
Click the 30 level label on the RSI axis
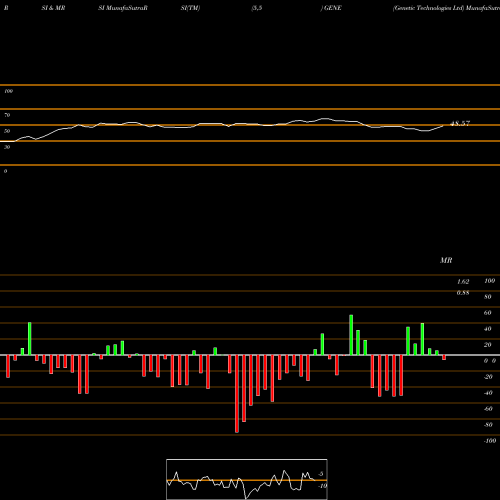[7, 147]
